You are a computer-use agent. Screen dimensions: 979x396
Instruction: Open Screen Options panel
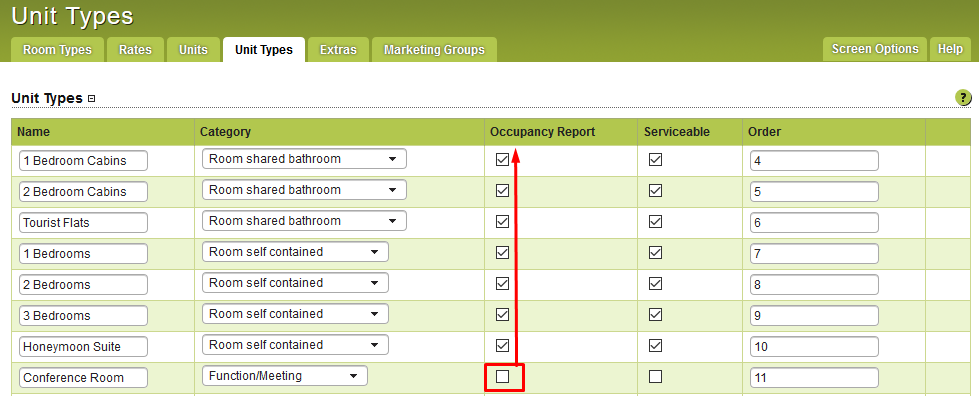coord(875,49)
